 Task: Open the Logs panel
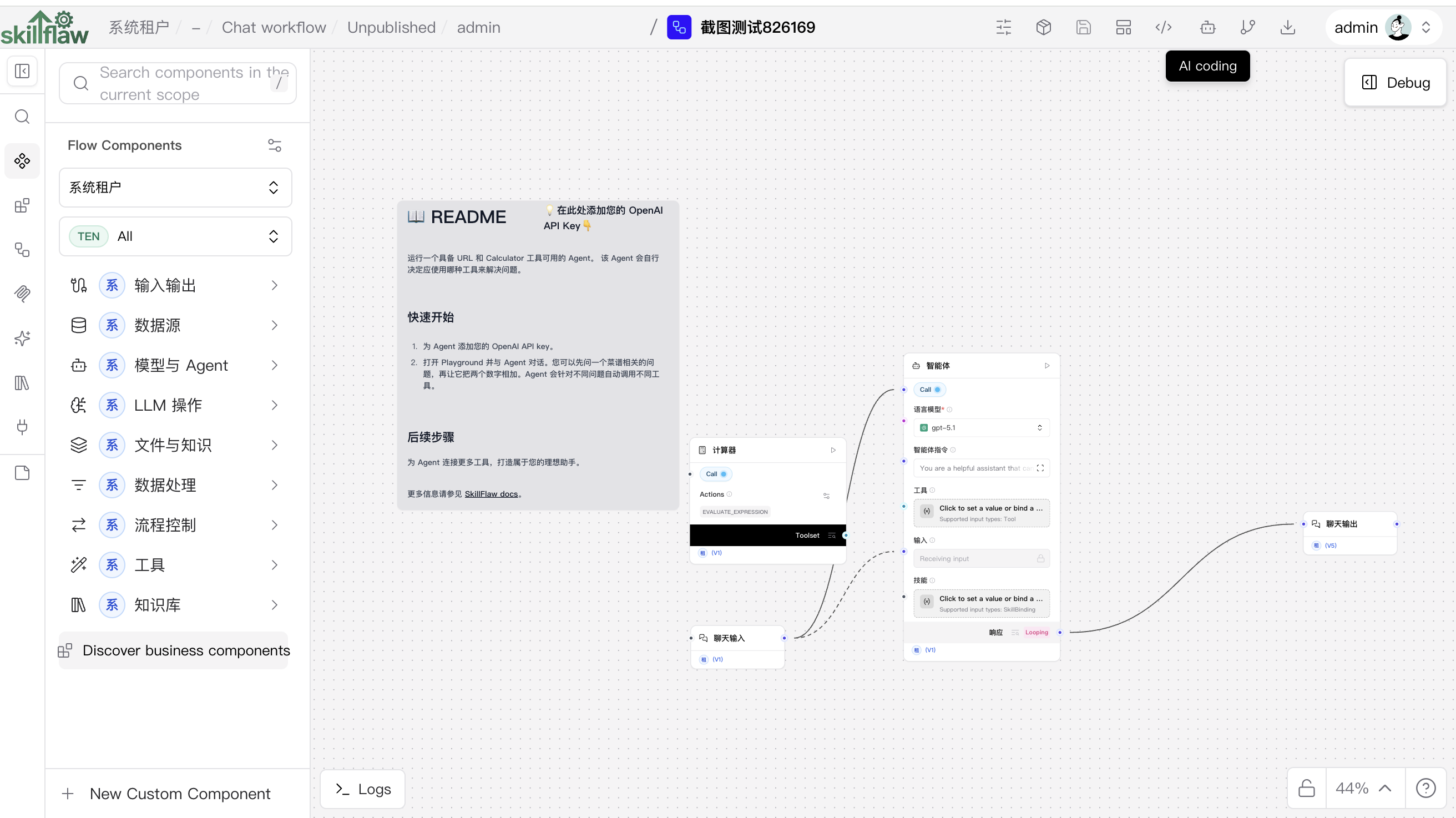tap(362, 789)
